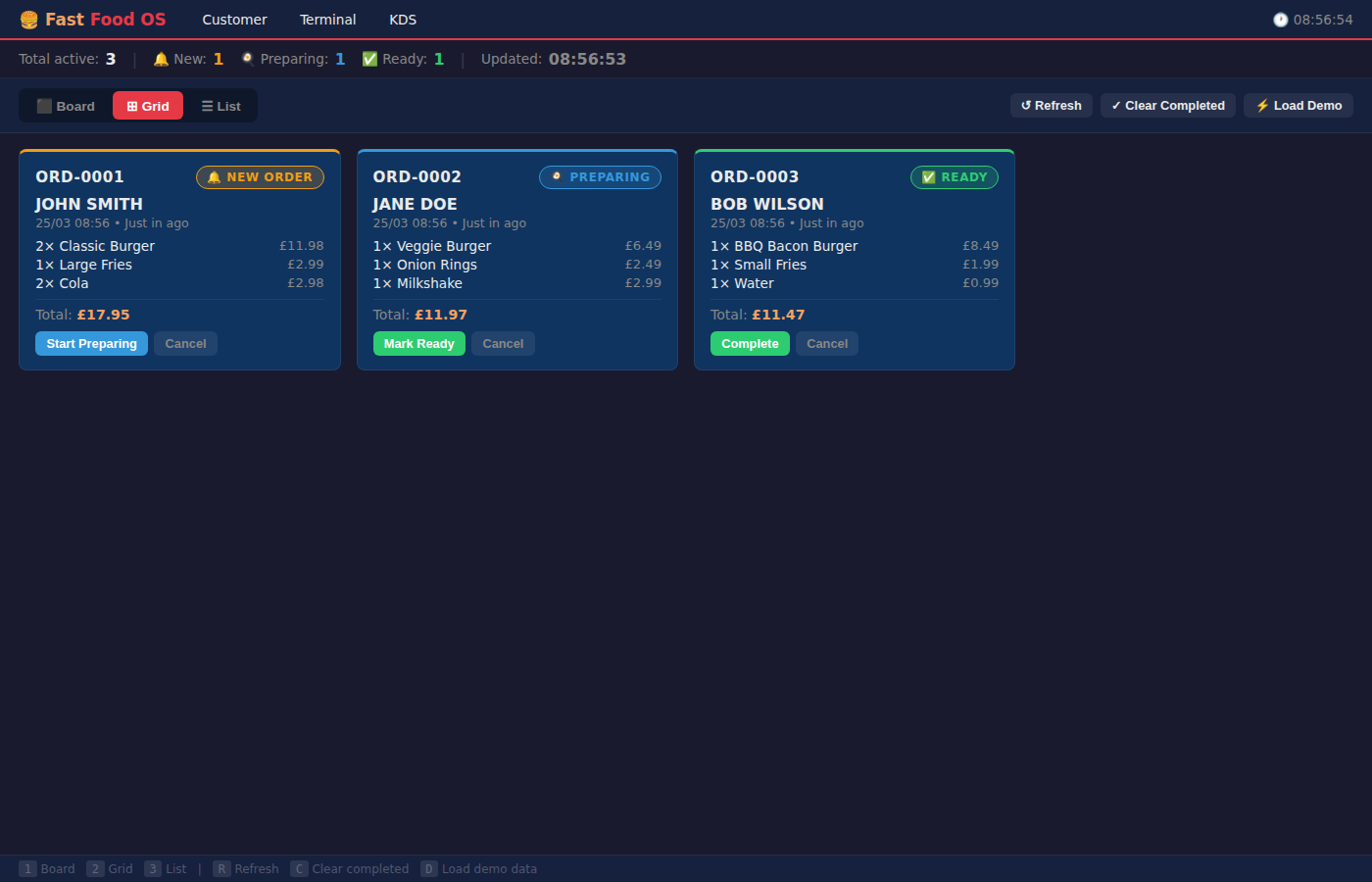
Task: Go to the Terminal page
Action: (x=327, y=20)
